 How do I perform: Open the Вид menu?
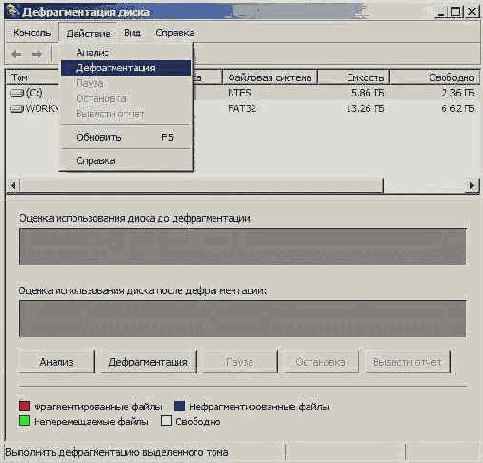132,33
